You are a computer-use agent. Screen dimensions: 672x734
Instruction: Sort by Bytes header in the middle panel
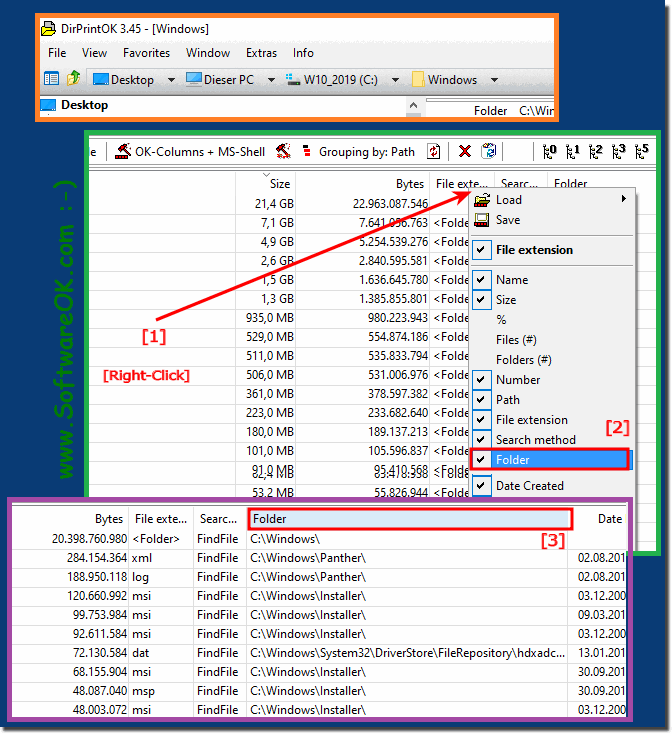click(362, 184)
